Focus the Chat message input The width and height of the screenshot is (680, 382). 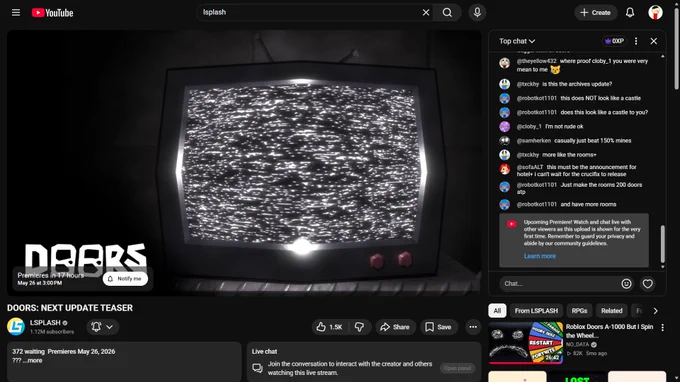coord(559,284)
